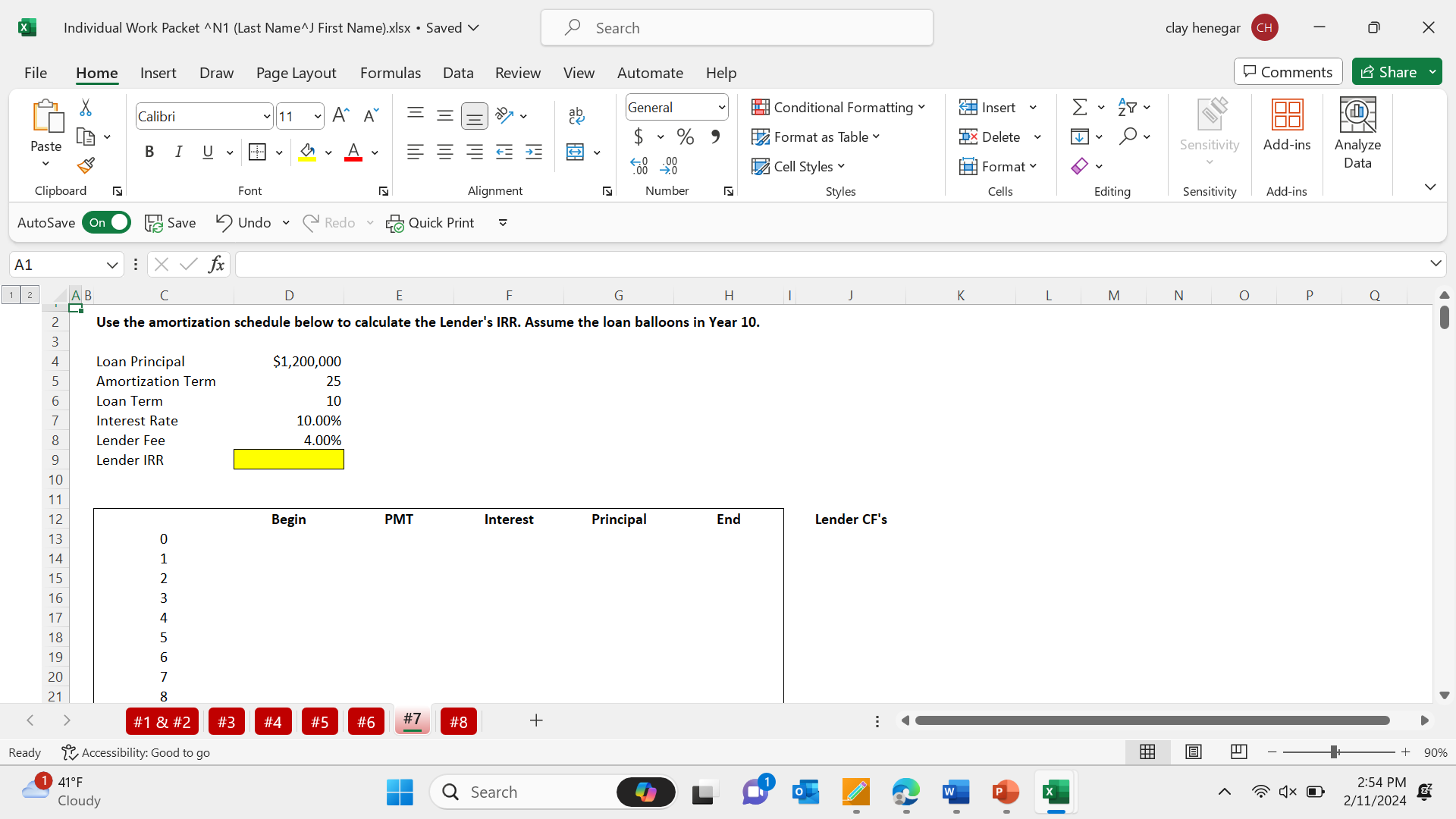This screenshot has width=1456, height=819.
Task: Toggle the AutoSave switch off
Action: coord(107,222)
